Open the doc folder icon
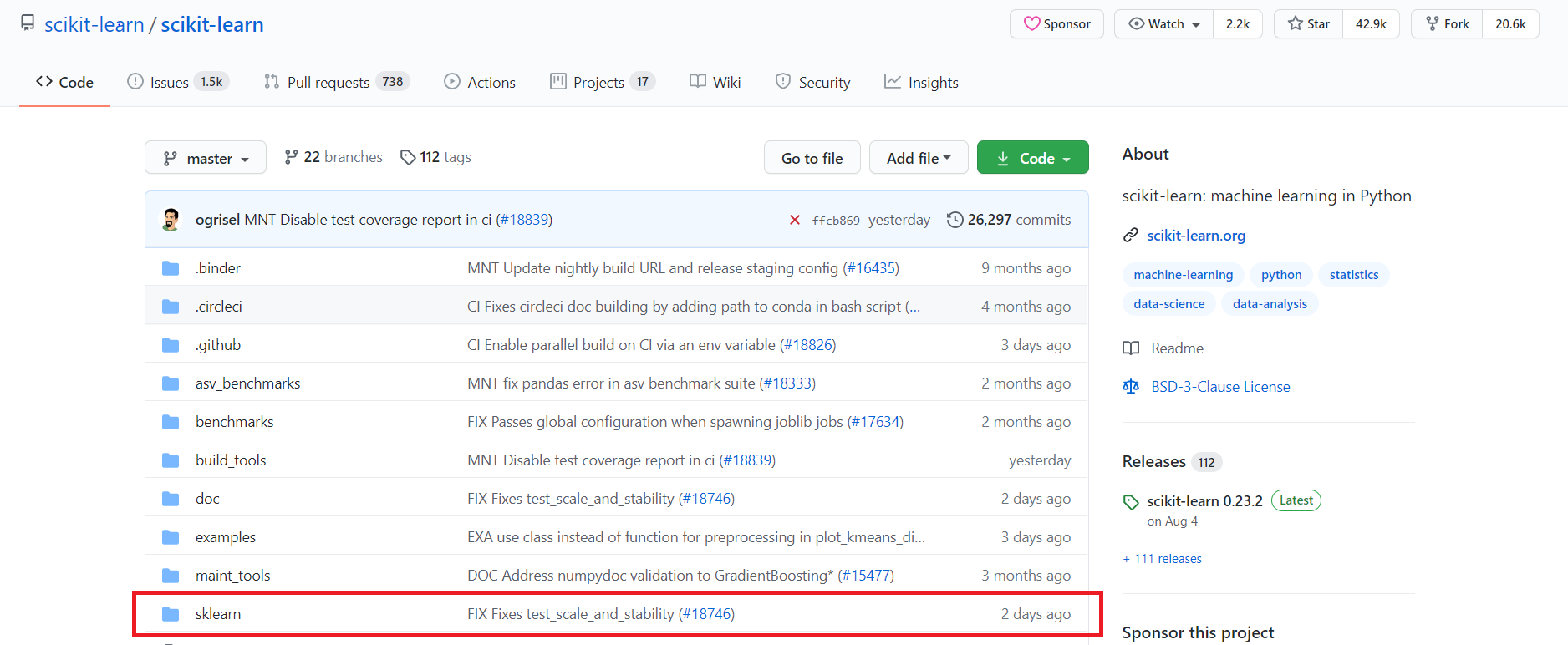This screenshot has height=645, width=1568. (171, 499)
